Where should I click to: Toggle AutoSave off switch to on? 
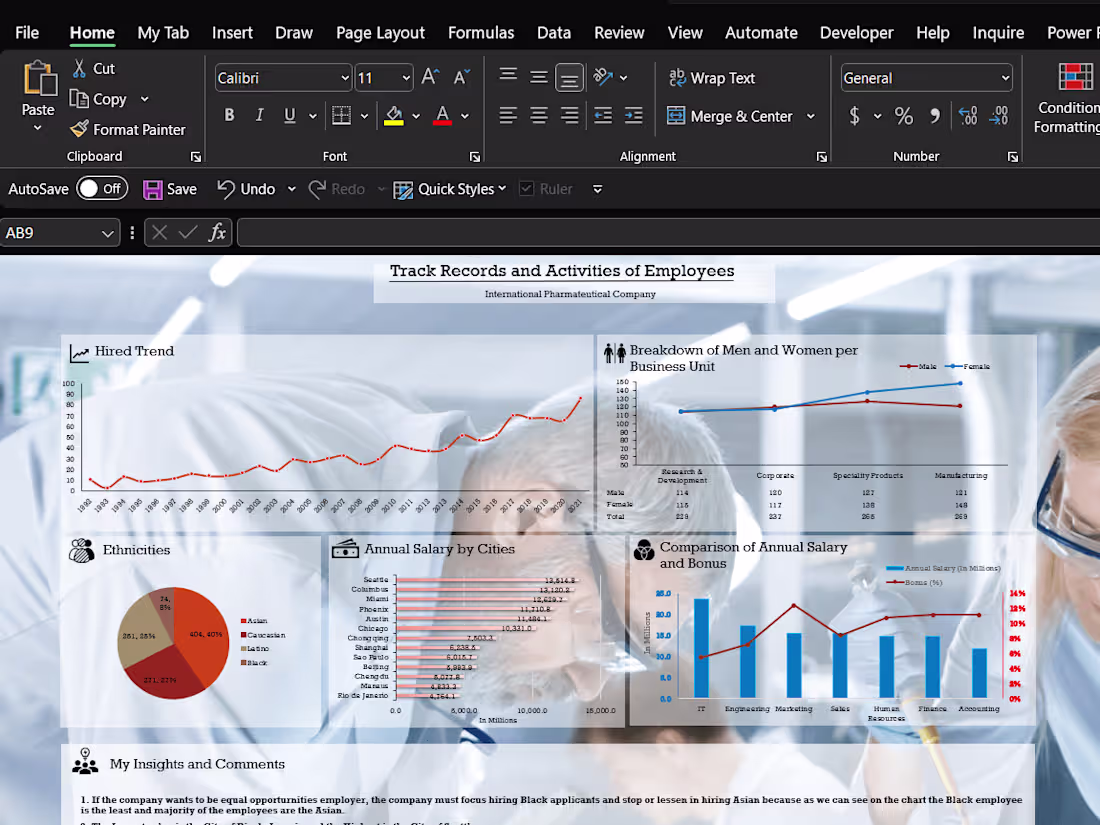click(102, 188)
